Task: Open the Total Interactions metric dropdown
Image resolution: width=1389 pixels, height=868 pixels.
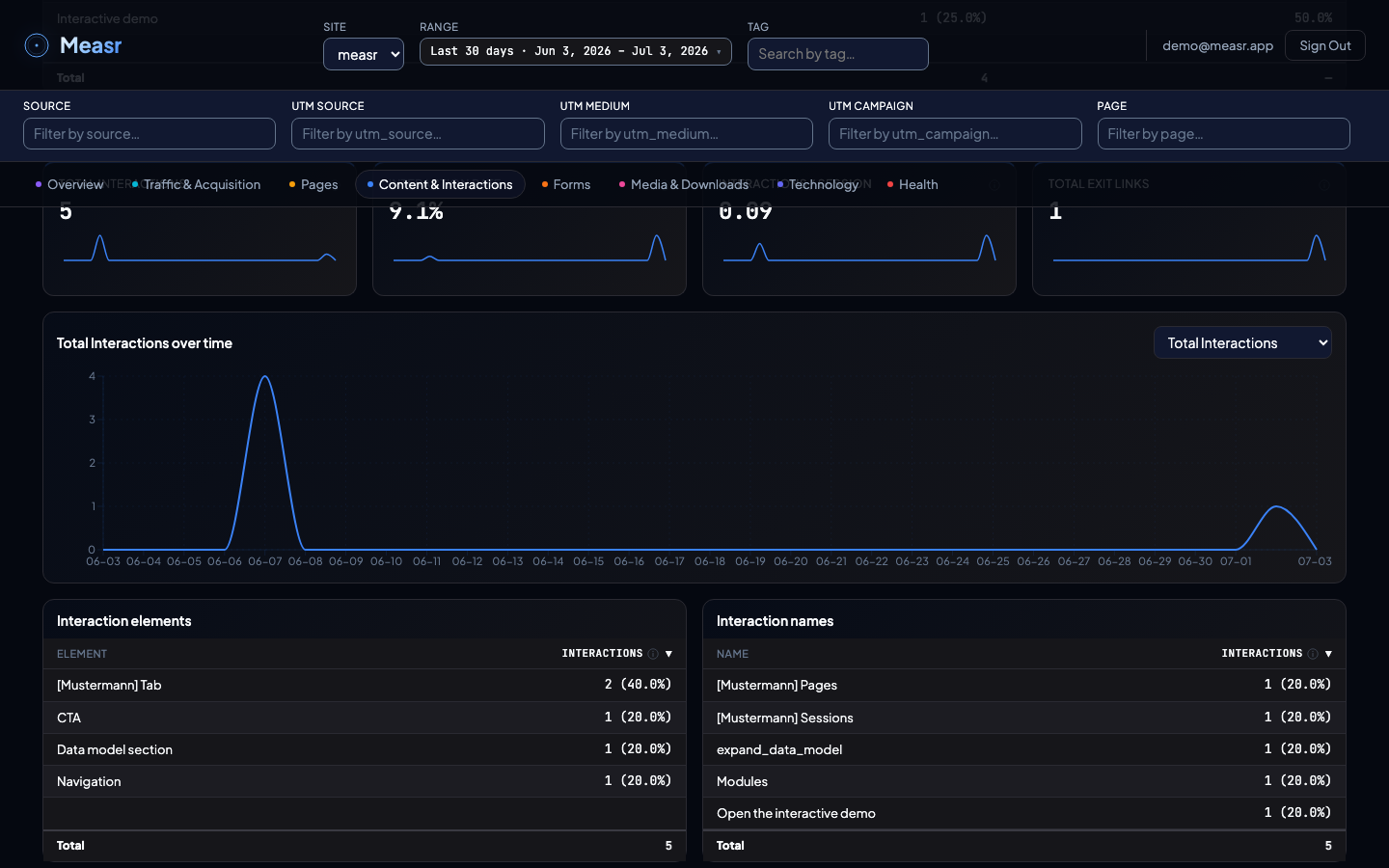Action: (1242, 342)
